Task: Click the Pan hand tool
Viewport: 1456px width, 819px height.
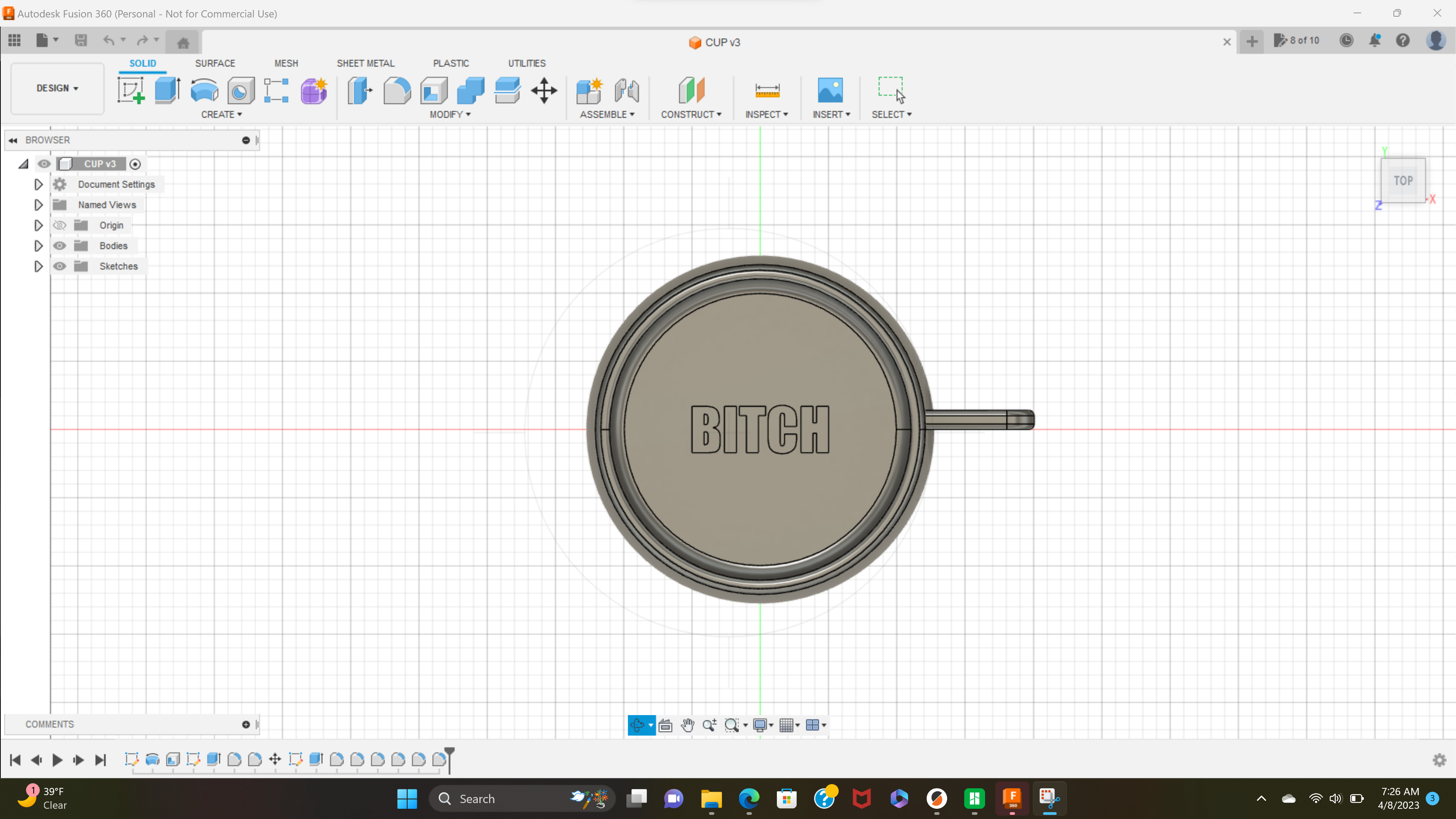Action: (x=687, y=725)
